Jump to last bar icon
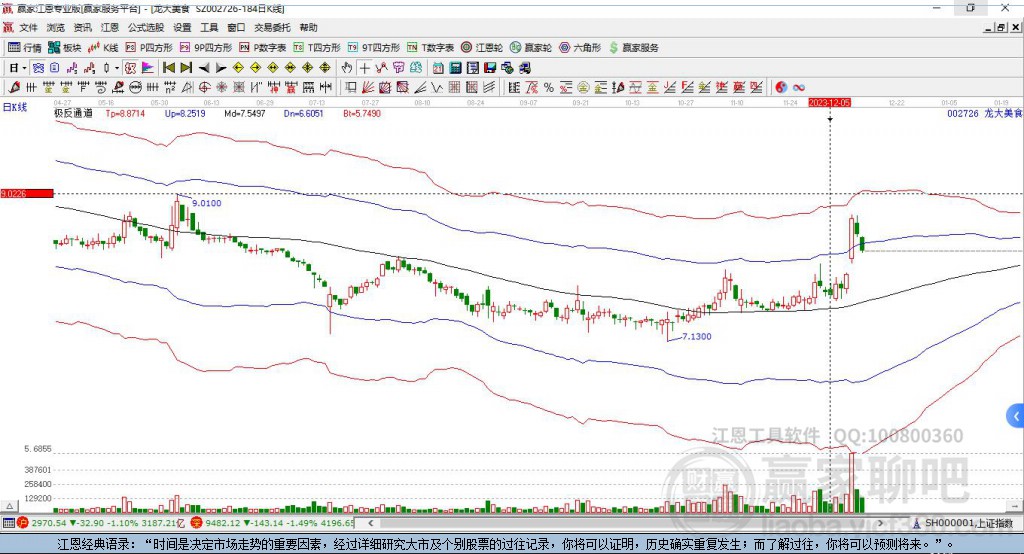The width and height of the screenshot is (1024, 554). pyautogui.click(x=186, y=68)
